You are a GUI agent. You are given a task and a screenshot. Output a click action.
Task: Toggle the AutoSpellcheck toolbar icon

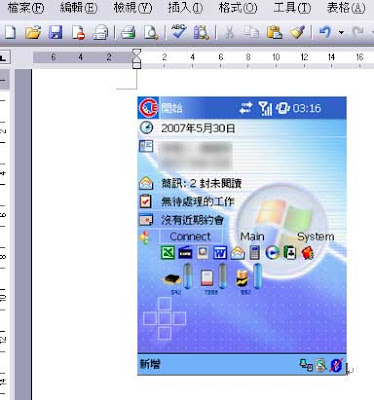(202, 33)
